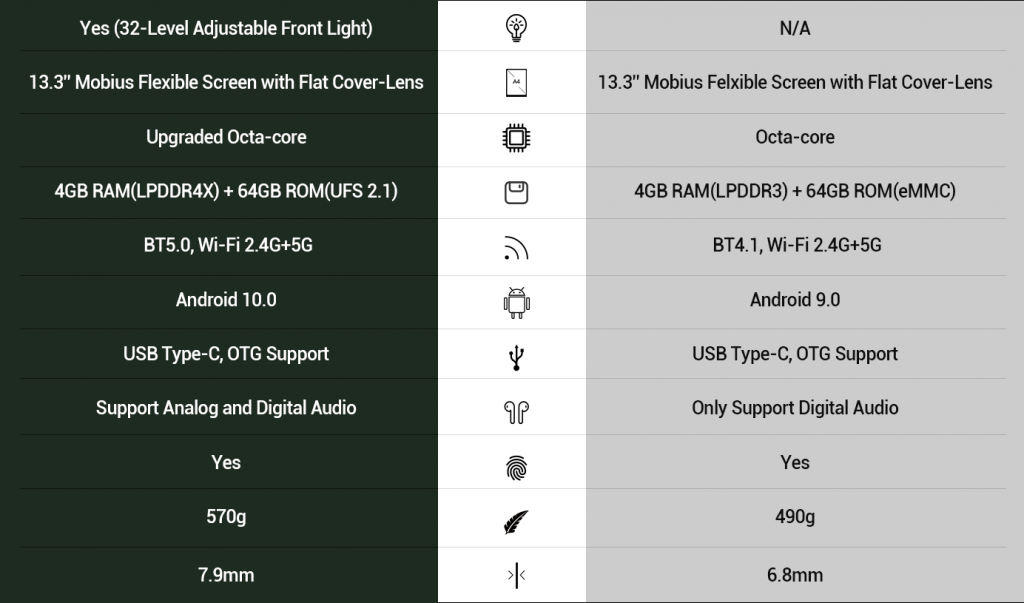Click the 6.8mm thickness value
Screen dimensions: 1024x603
coord(795,575)
